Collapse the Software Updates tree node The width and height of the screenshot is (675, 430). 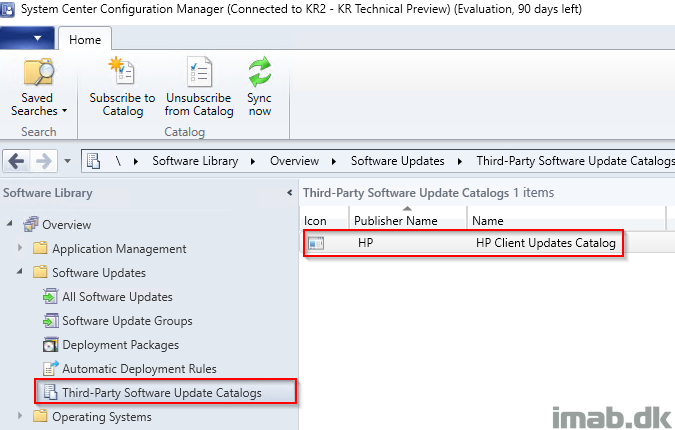(x=19, y=272)
